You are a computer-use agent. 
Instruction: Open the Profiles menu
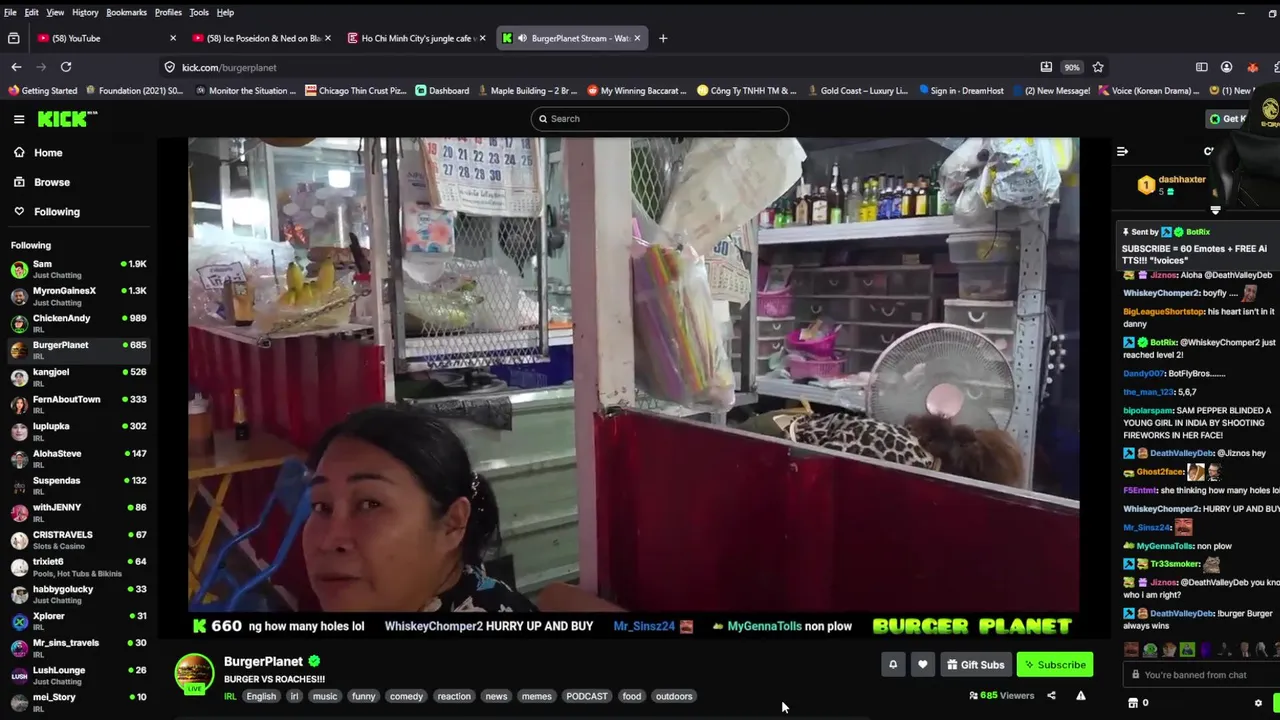tap(168, 12)
